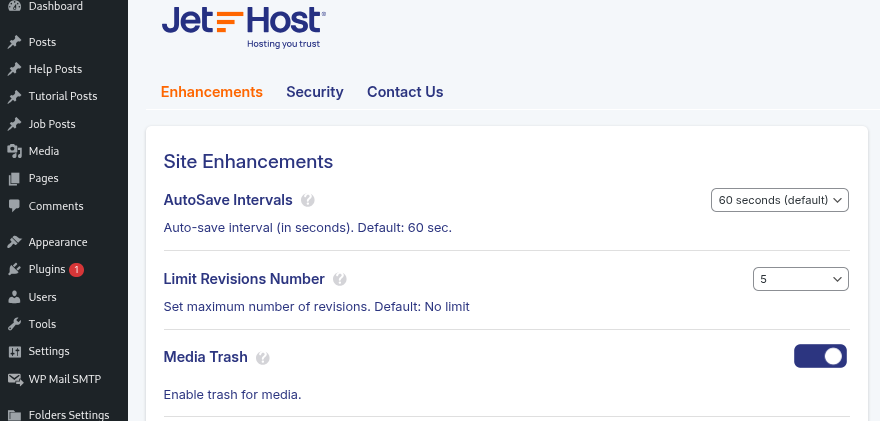Click the 'Auto-save interval (in seconds)' description
The image size is (880, 421).
(308, 228)
